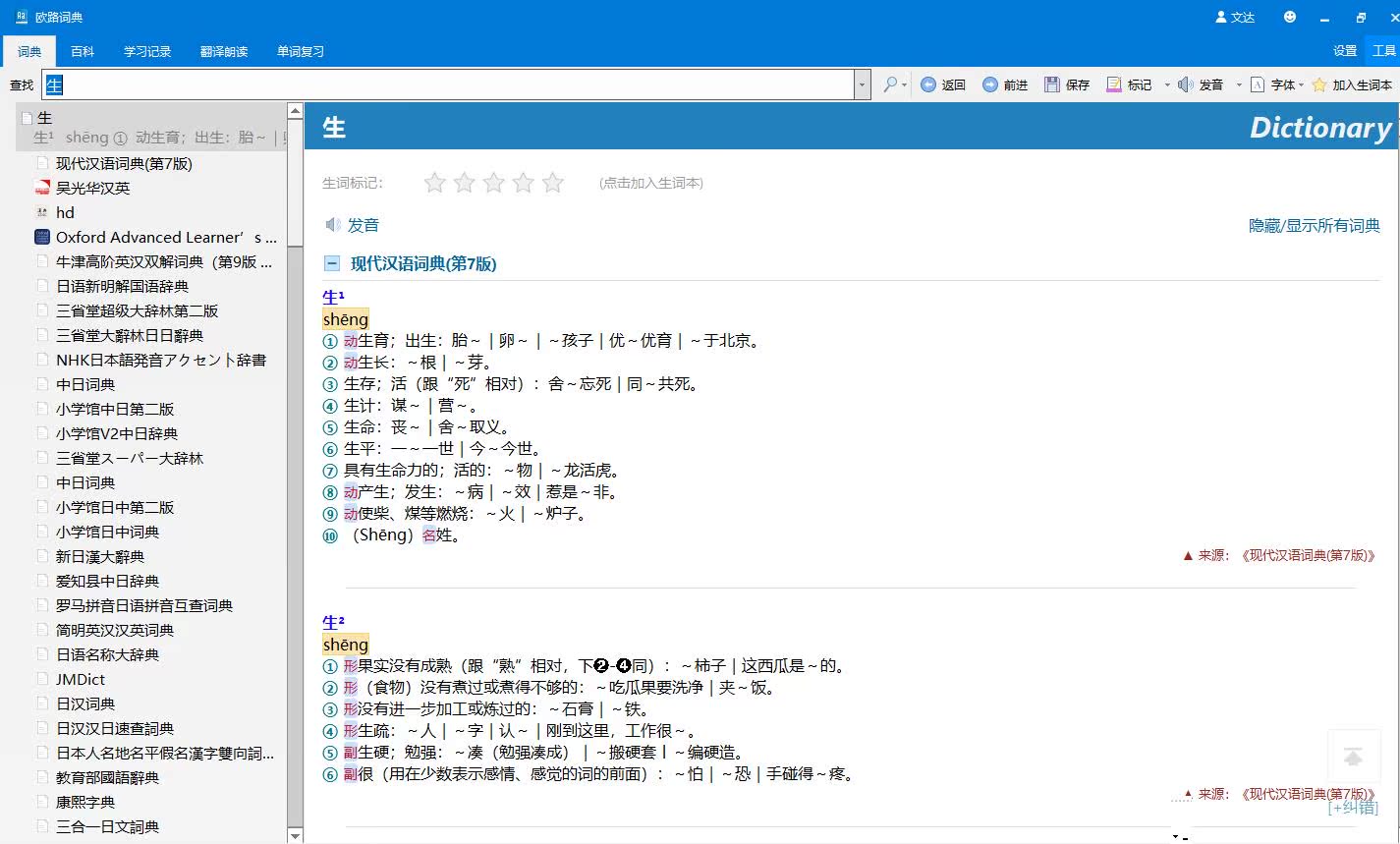Mark the word with two stars
The image size is (1400, 844).
465,183
